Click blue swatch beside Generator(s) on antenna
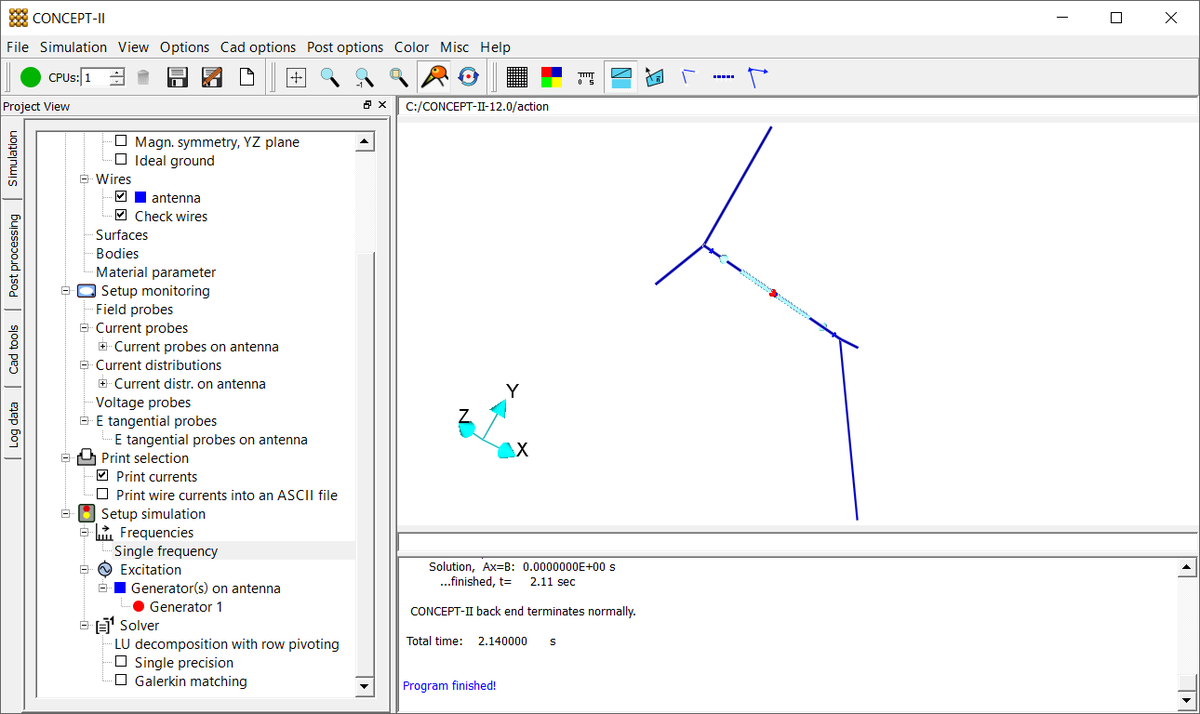The height and width of the screenshot is (714, 1200). (121, 588)
